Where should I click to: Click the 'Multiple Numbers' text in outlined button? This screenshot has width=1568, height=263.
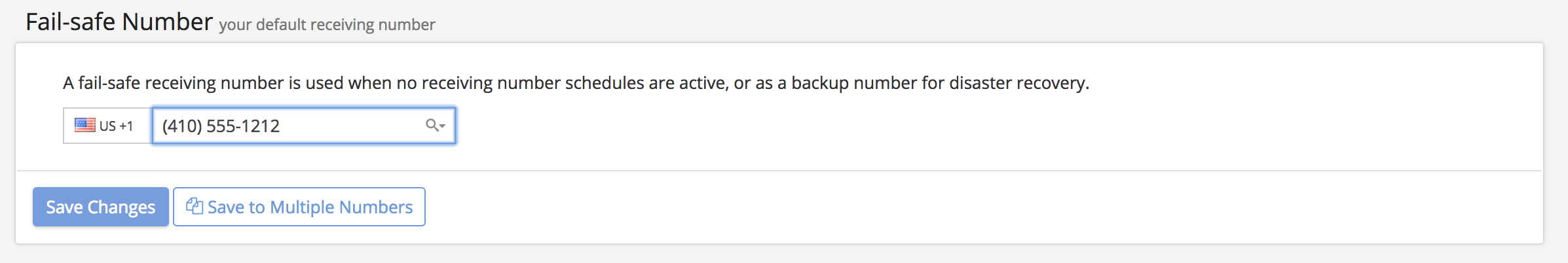pos(341,207)
